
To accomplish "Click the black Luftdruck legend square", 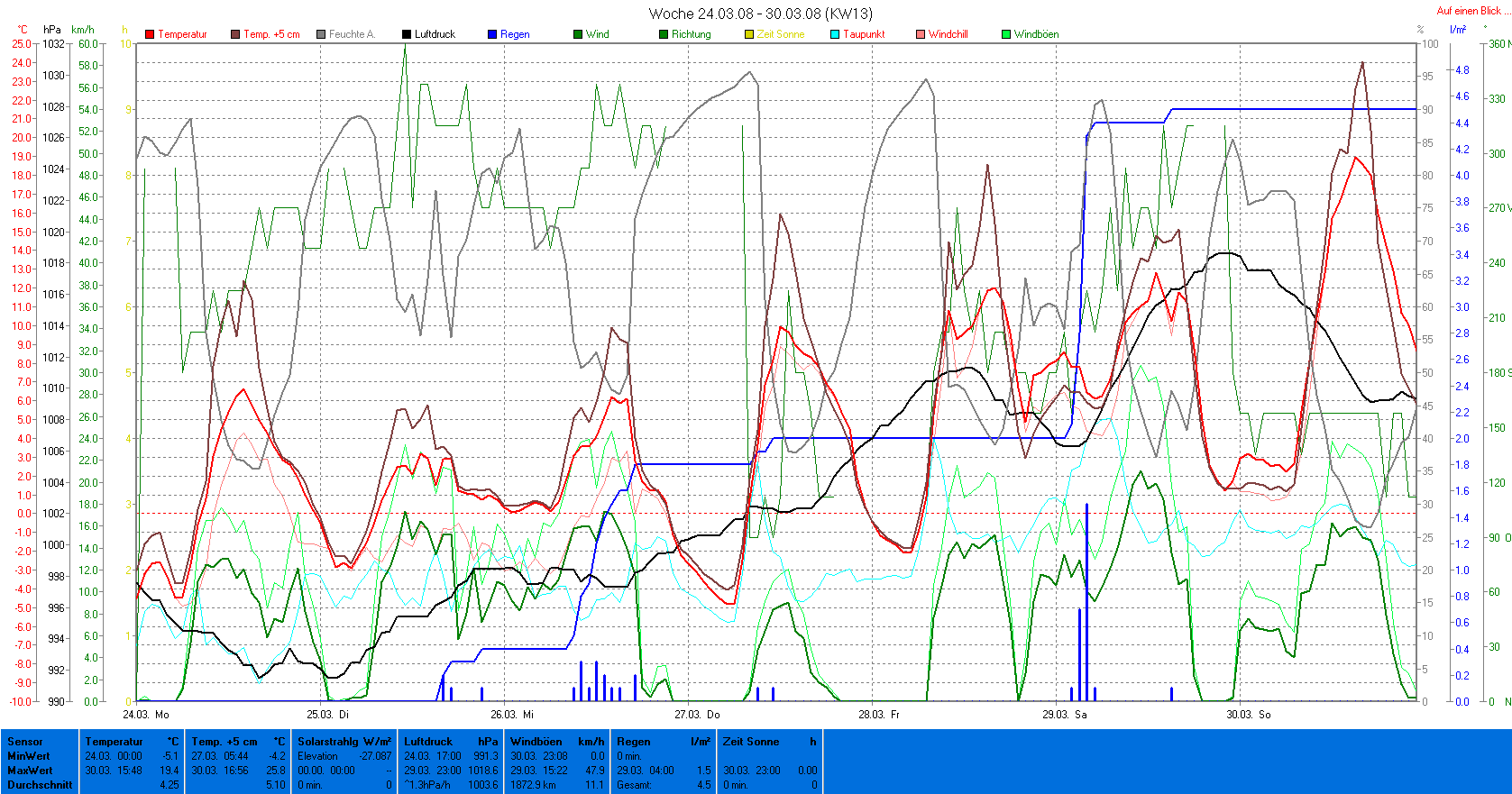I will [x=407, y=34].
